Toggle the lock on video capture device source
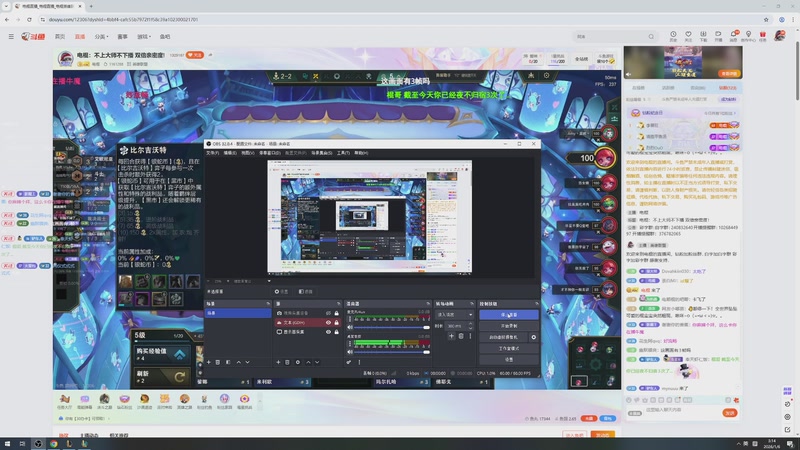Viewport: 800px width, 450px height. click(x=336, y=313)
